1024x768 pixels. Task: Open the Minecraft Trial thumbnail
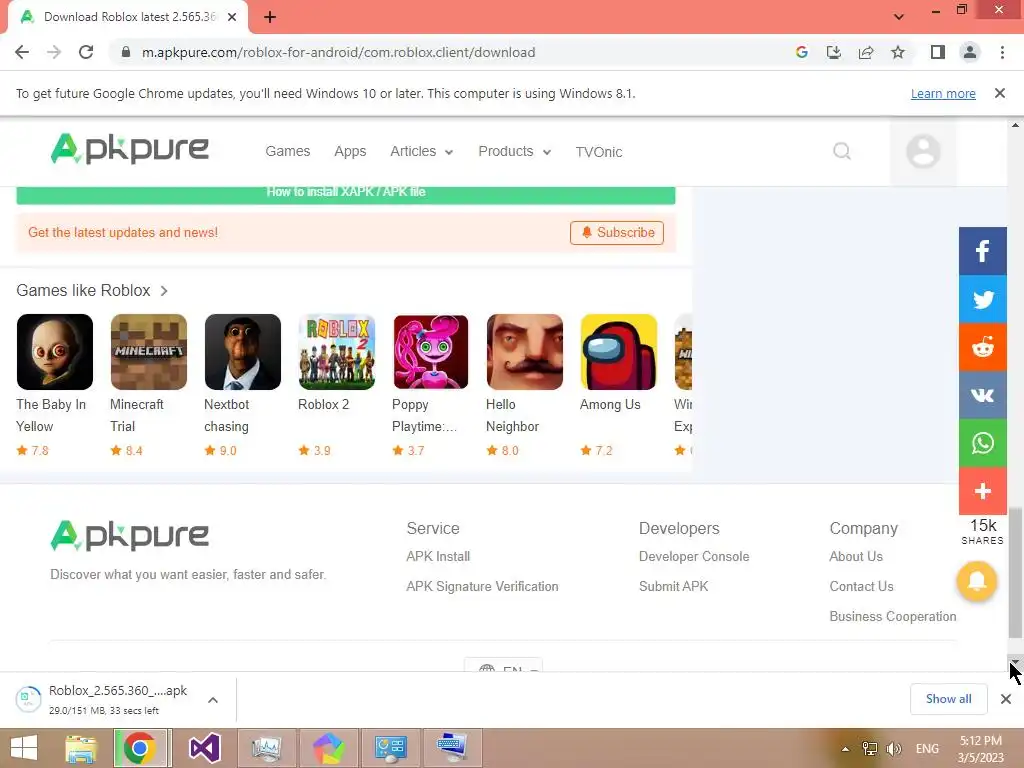pos(149,352)
